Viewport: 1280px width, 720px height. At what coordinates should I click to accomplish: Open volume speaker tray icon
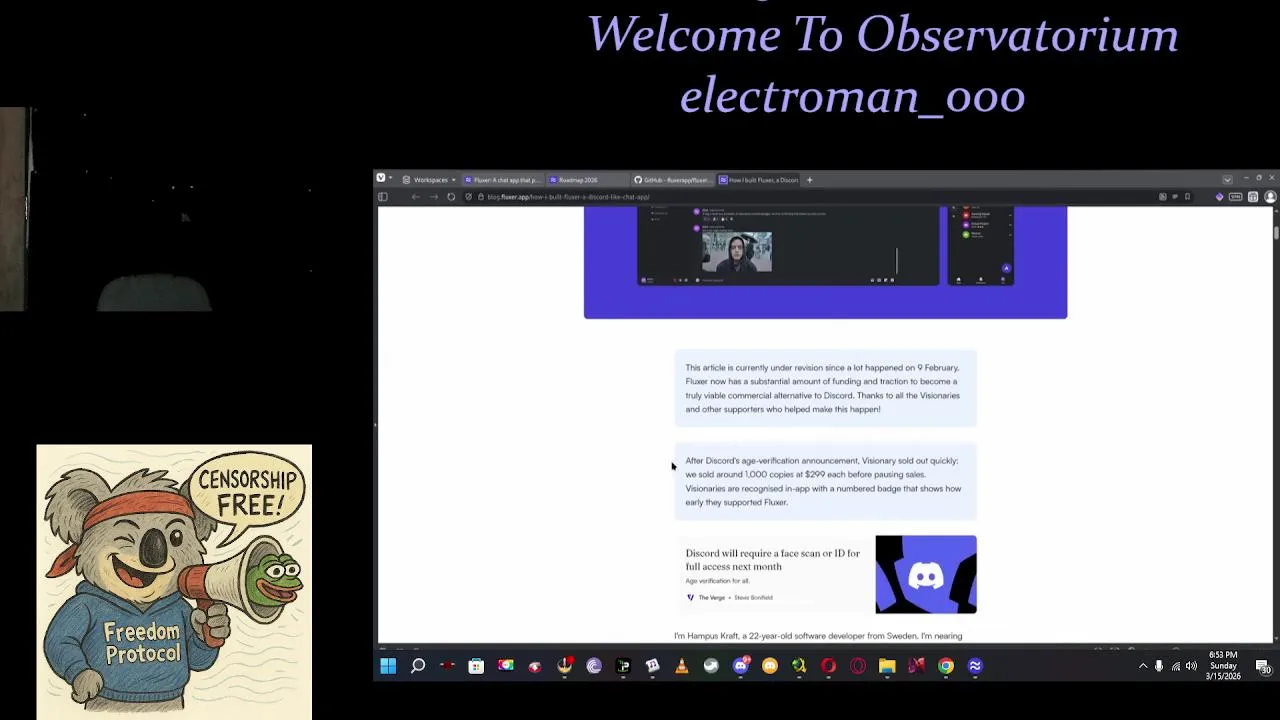tap(1191, 666)
